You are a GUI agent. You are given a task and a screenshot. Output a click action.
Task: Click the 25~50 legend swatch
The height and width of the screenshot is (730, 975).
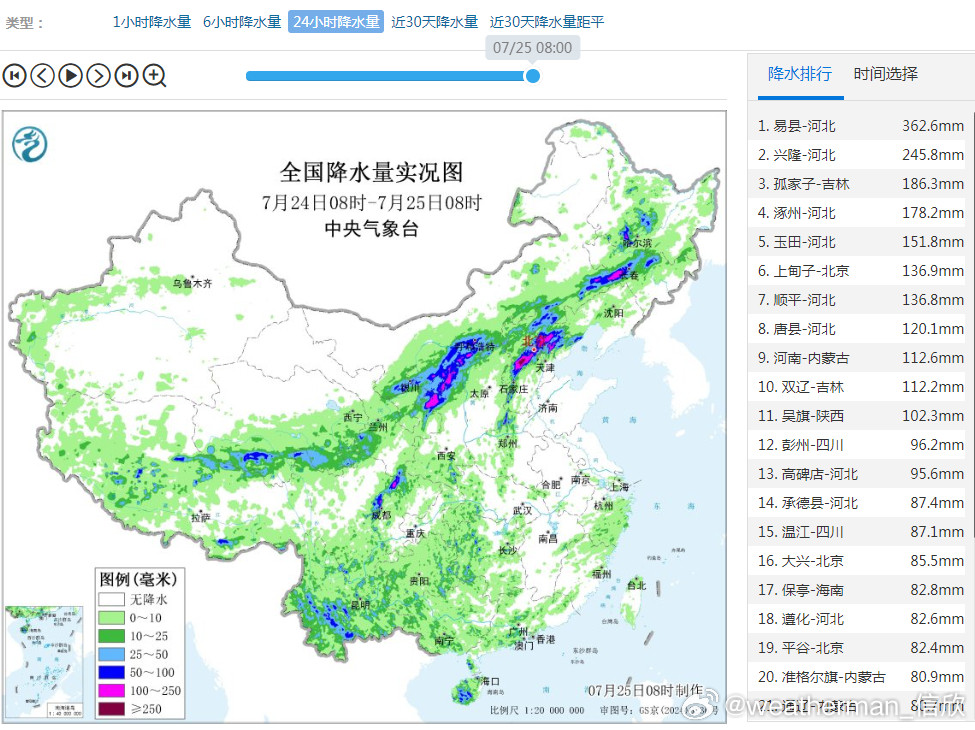pyautogui.click(x=111, y=654)
